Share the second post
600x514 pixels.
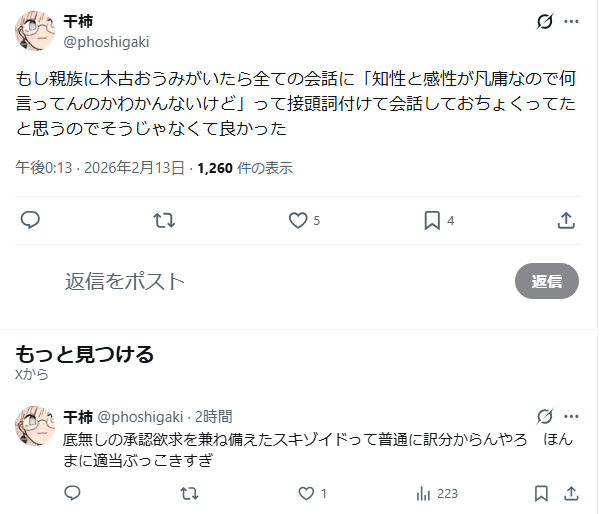click(x=571, y=493)
